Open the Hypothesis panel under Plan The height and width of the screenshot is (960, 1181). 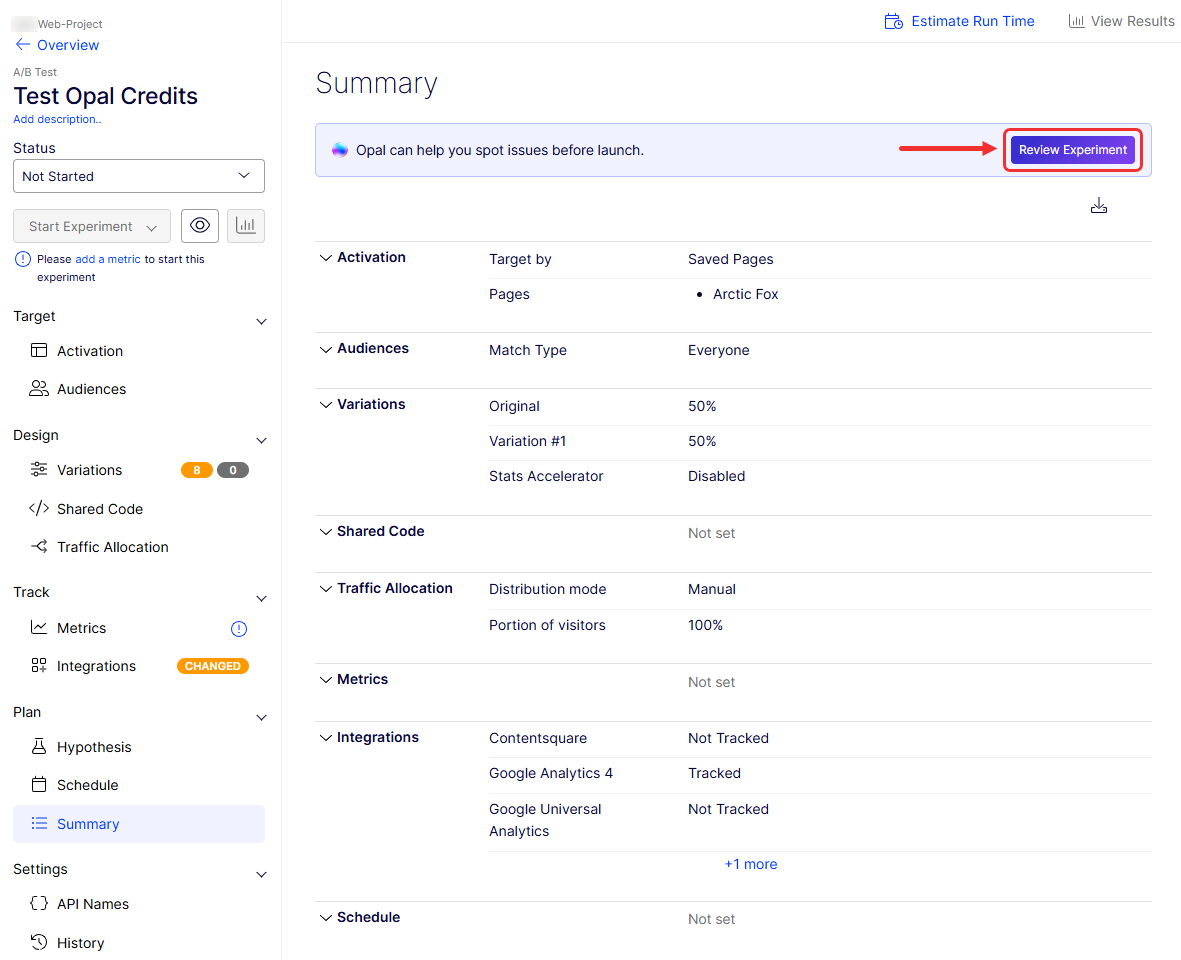pos(95,746)
